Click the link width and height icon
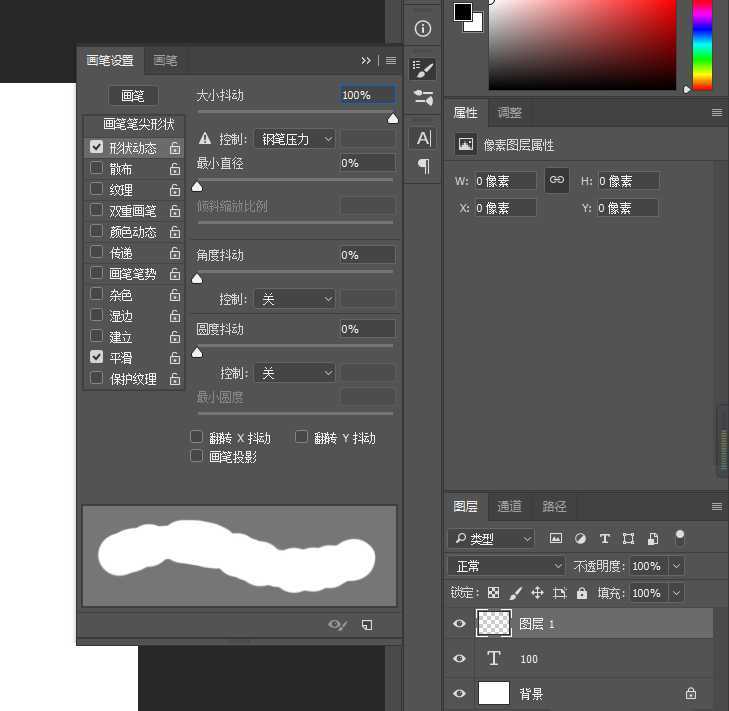The image size is (729, 711). (x=557, y=180)
